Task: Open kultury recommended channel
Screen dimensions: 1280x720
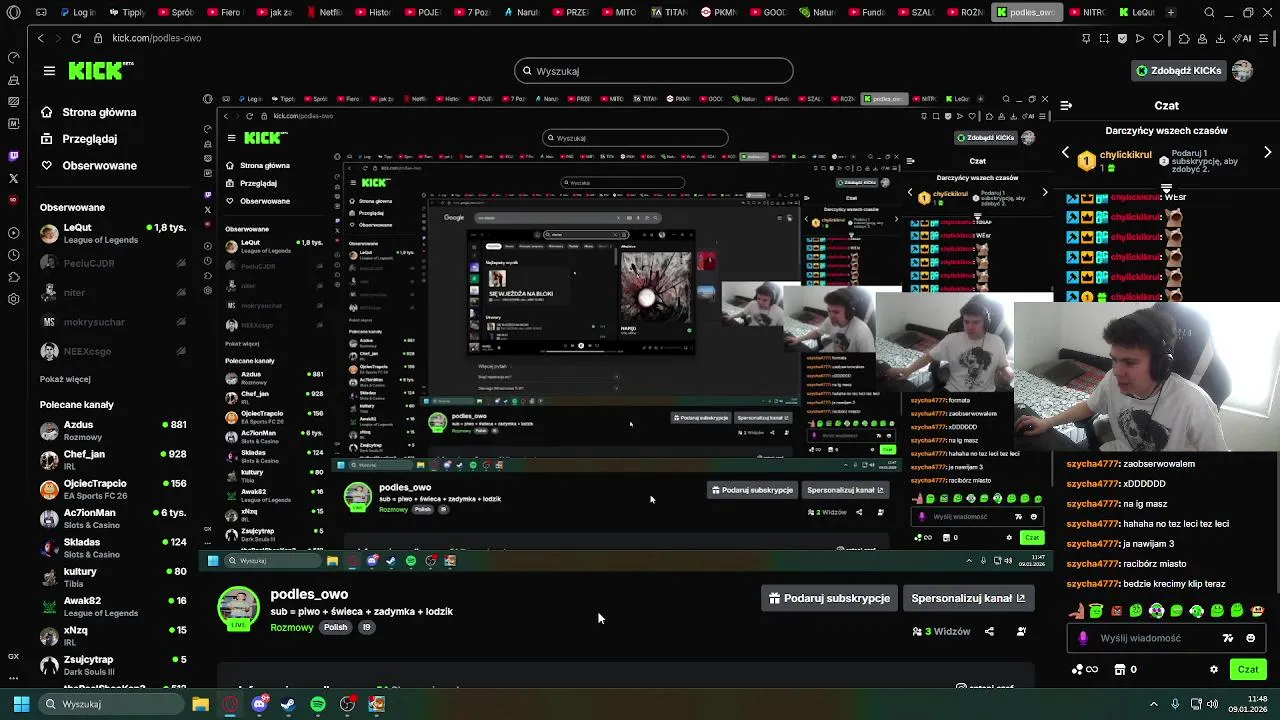Action: point(113,578)
